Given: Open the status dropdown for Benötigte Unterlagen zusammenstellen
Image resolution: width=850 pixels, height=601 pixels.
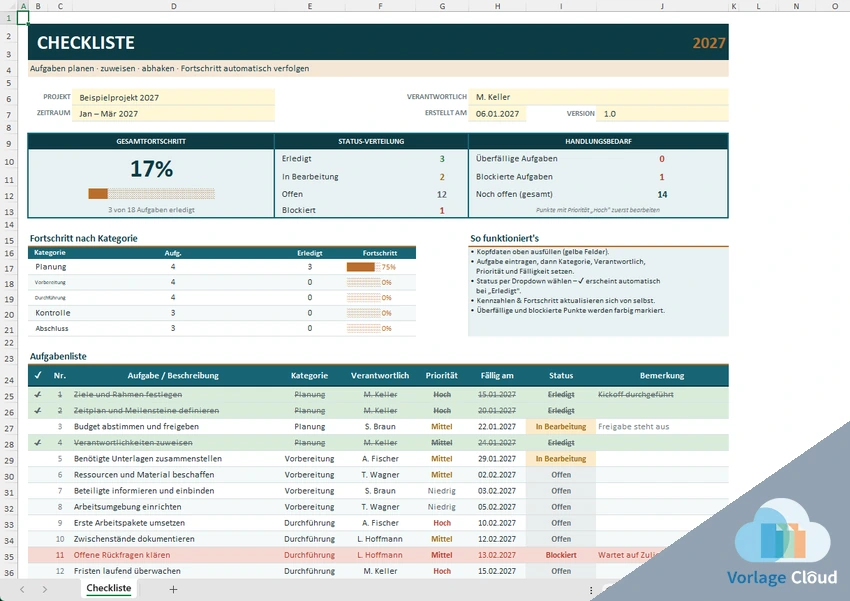Looking at the screenshot, I should click(x=561, y=458).
